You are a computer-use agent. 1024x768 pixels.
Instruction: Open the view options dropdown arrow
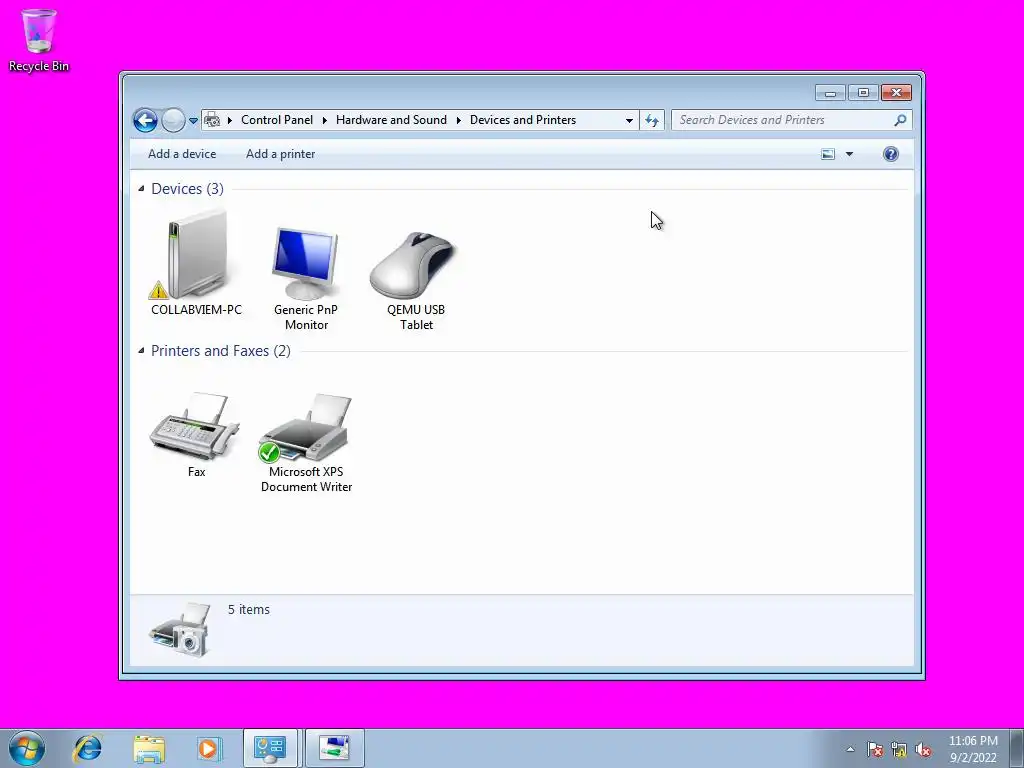[x=850, y=154]
